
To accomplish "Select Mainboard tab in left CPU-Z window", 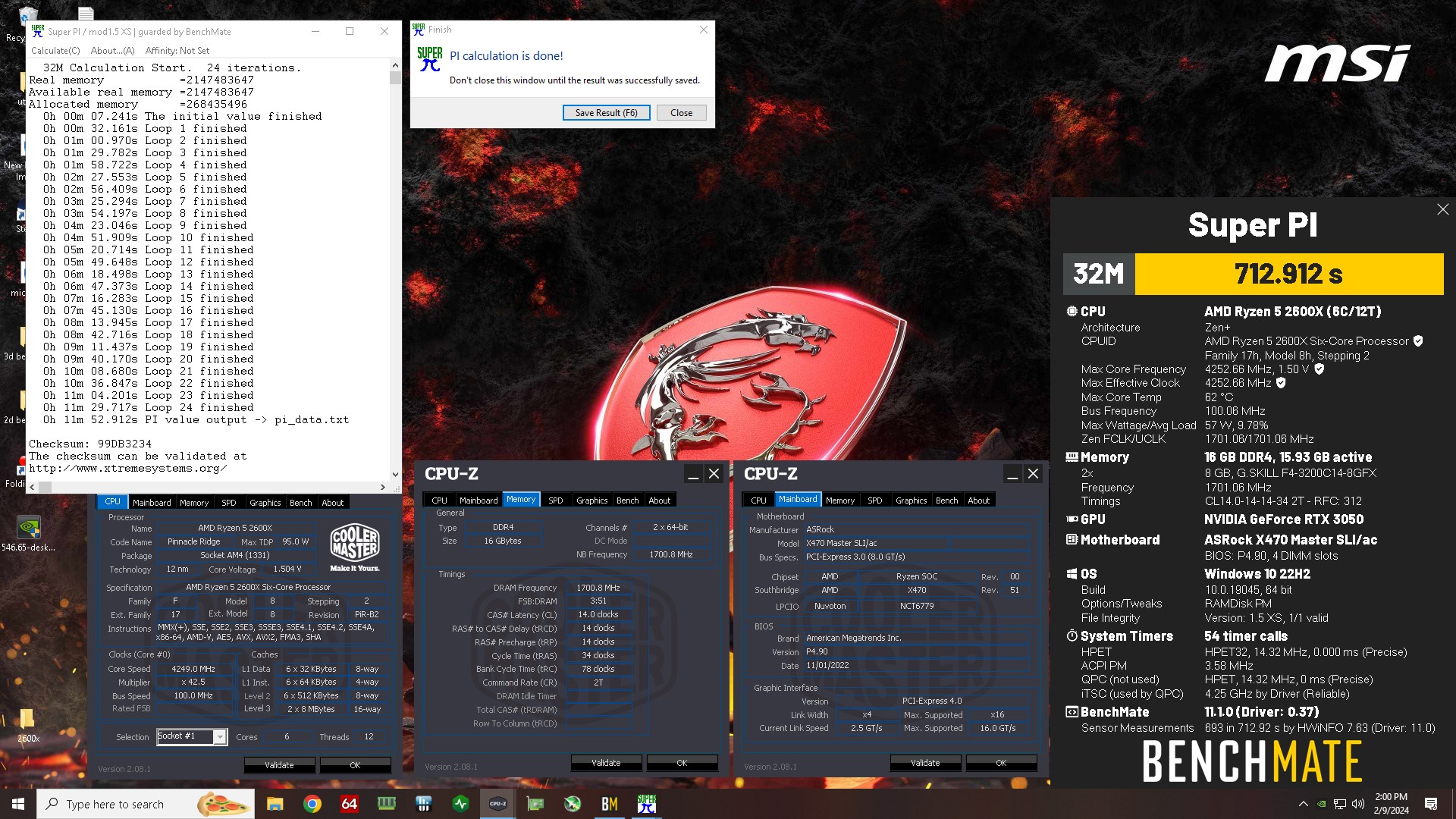I will pyautogui.click(x=152, y=503).
